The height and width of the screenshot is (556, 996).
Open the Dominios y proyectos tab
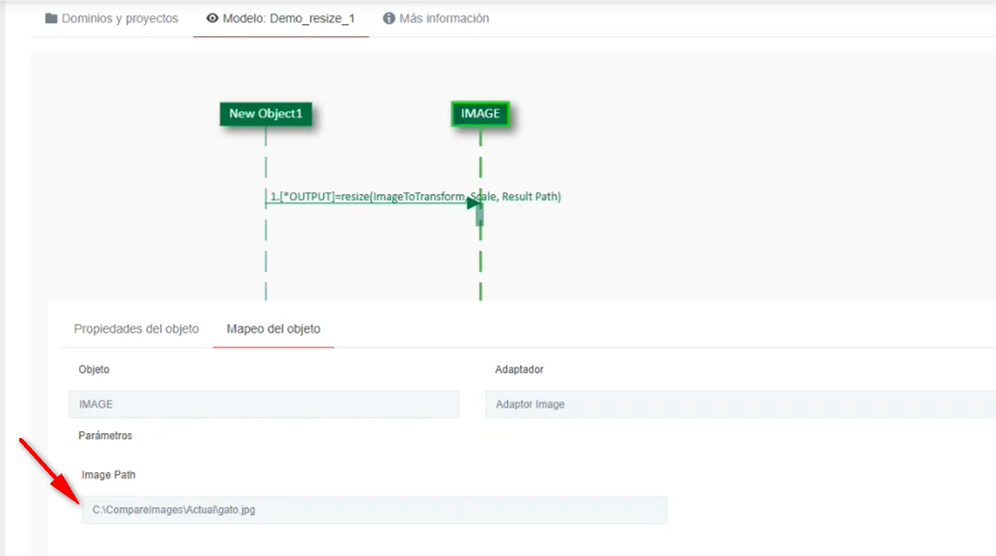point(119,19)
